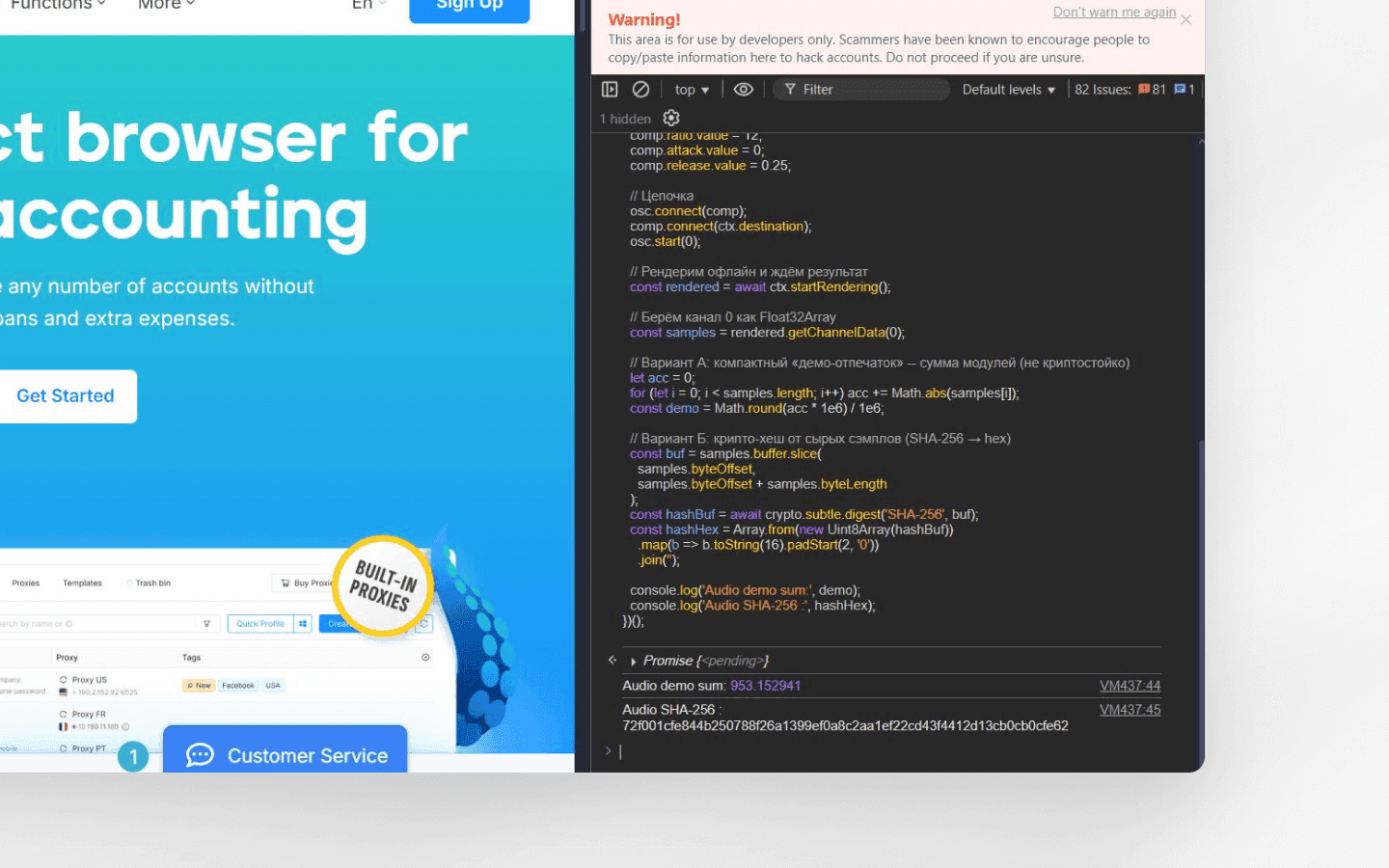The image size is (1389, 868).
Task: Click the funnel icon in Filter box
Action: click(790, 90)
